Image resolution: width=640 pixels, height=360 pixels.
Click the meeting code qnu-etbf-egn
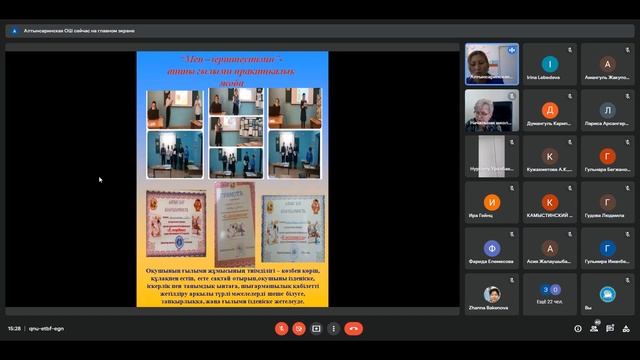click(47, 329)
